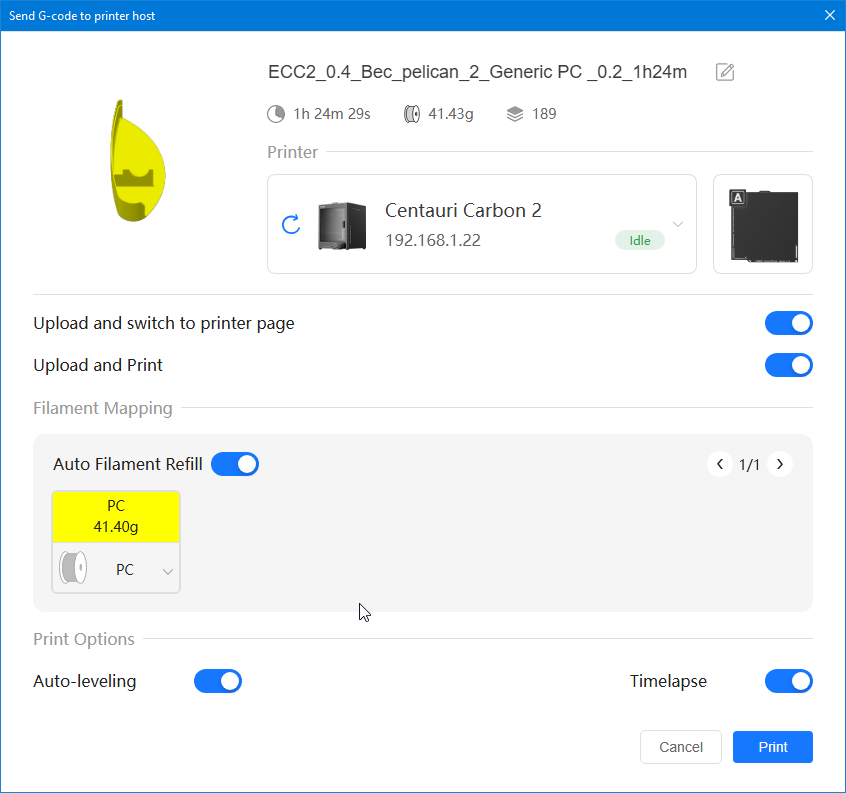Turn off Upload and Print toggle
The image size is (846, 793).
[788, 365]
